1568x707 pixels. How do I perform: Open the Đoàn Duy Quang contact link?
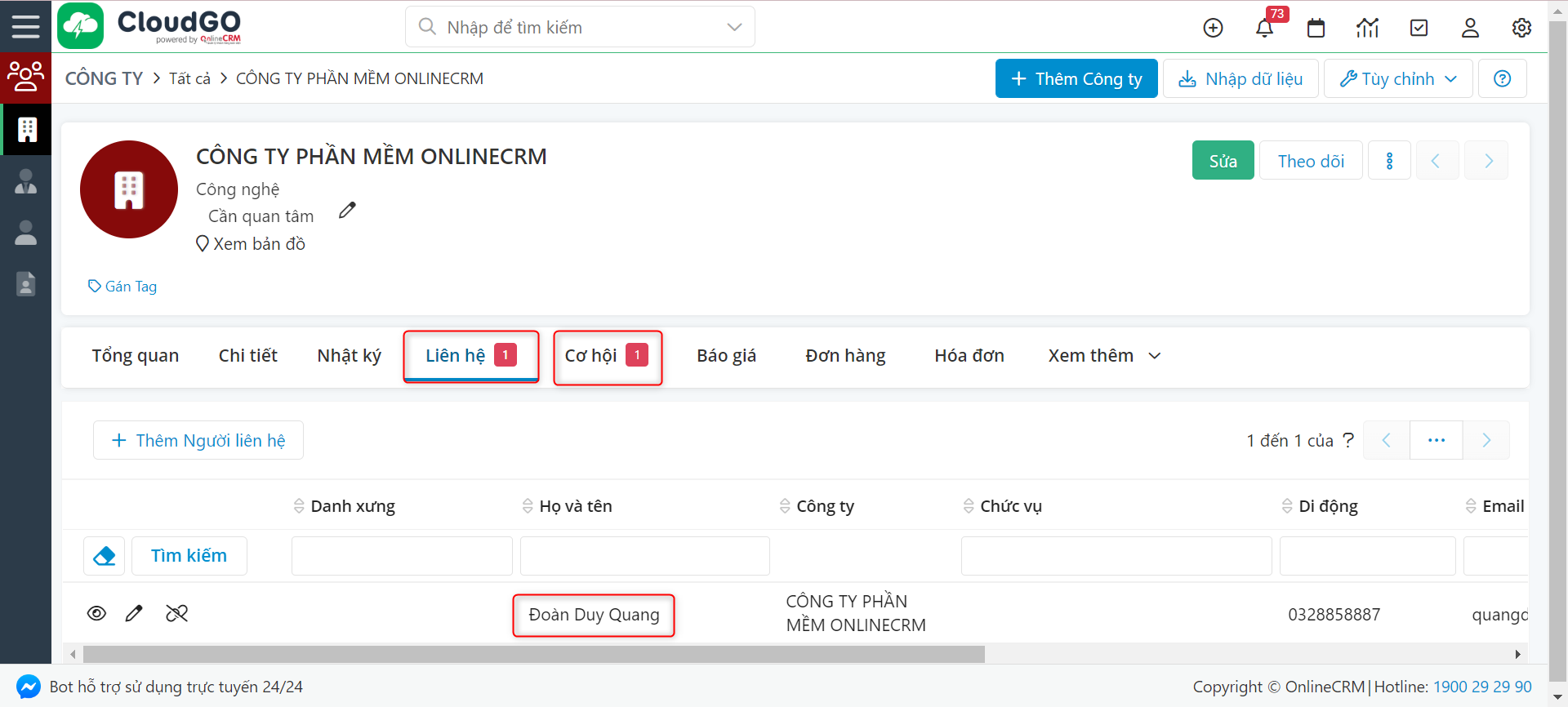594,615
